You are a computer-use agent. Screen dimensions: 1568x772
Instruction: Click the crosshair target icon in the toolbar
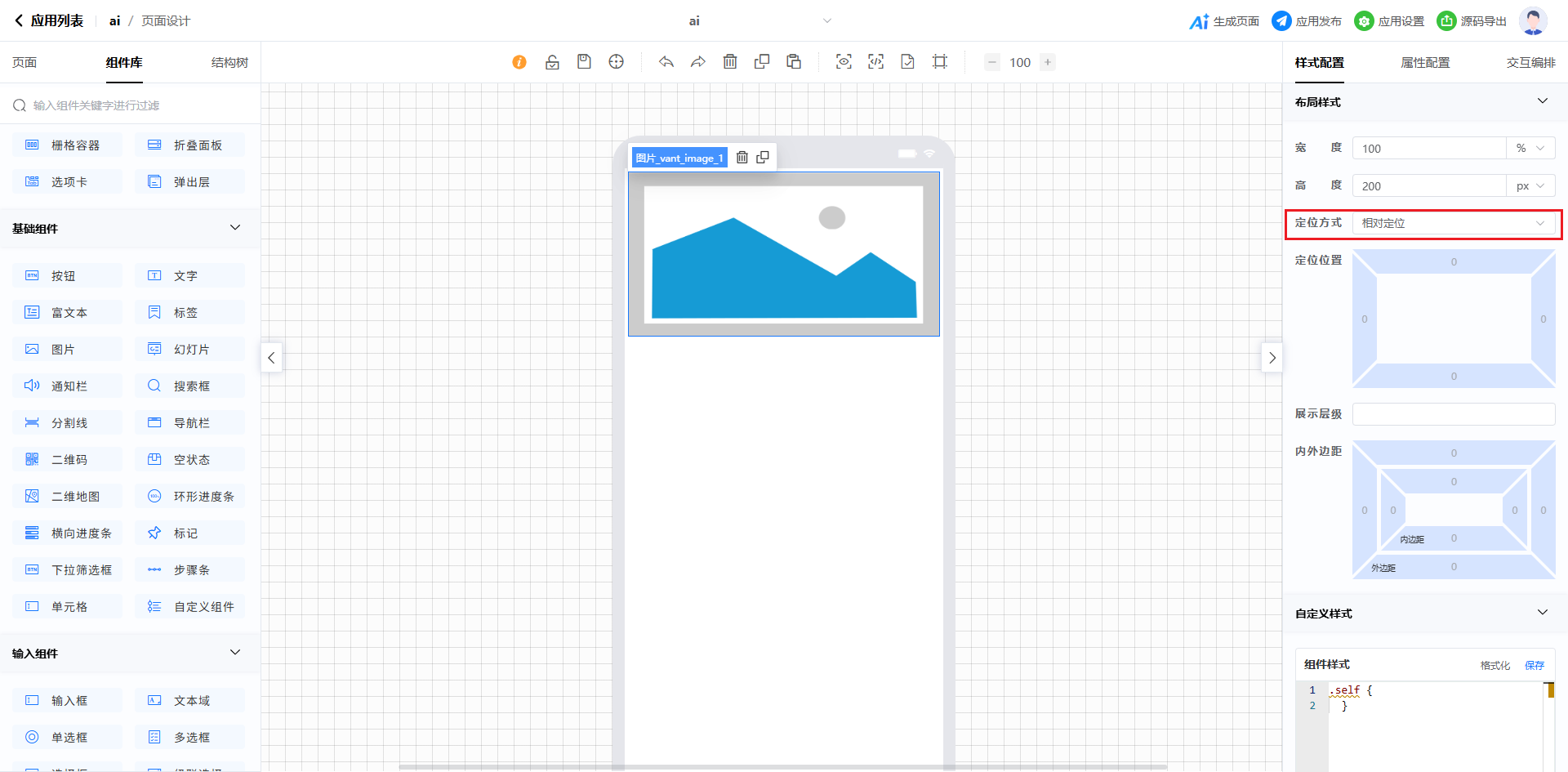pyautogui.click(x=617, y=62)
